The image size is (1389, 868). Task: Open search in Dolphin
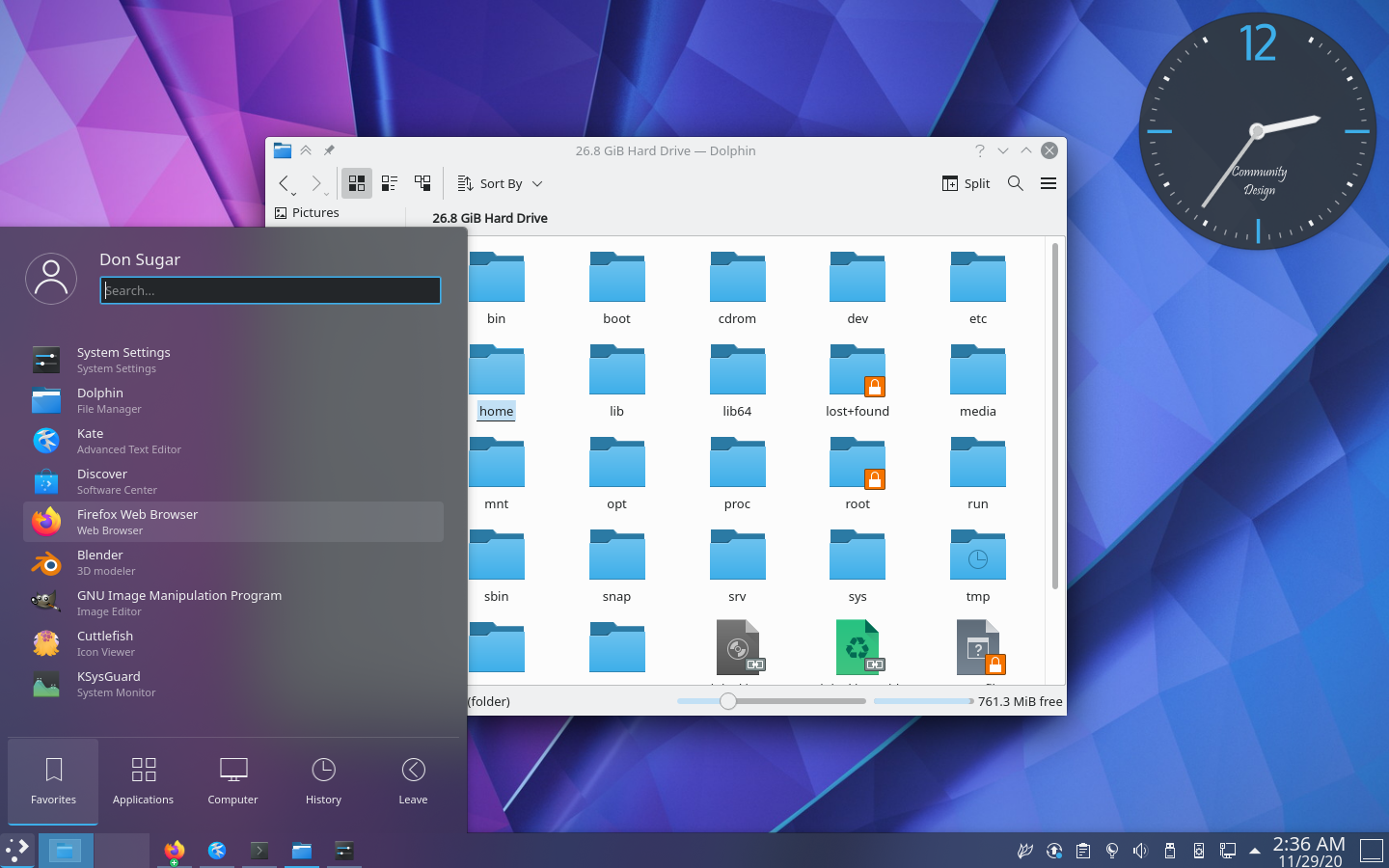pos(1016,183)
